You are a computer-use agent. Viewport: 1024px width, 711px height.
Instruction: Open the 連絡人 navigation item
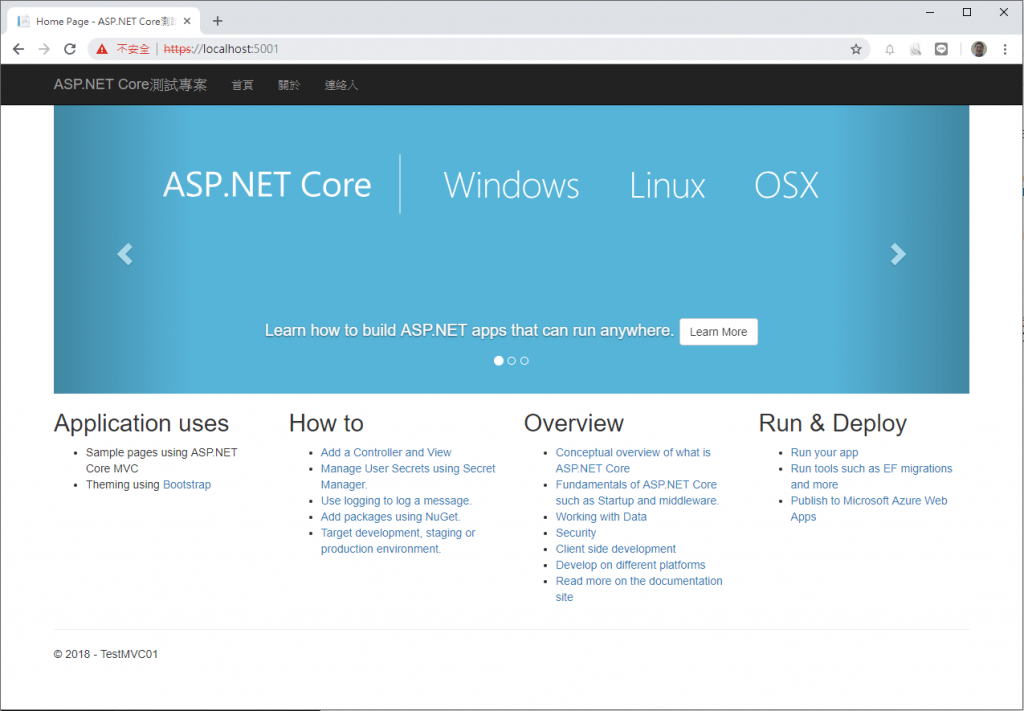[x=341, y=85]
